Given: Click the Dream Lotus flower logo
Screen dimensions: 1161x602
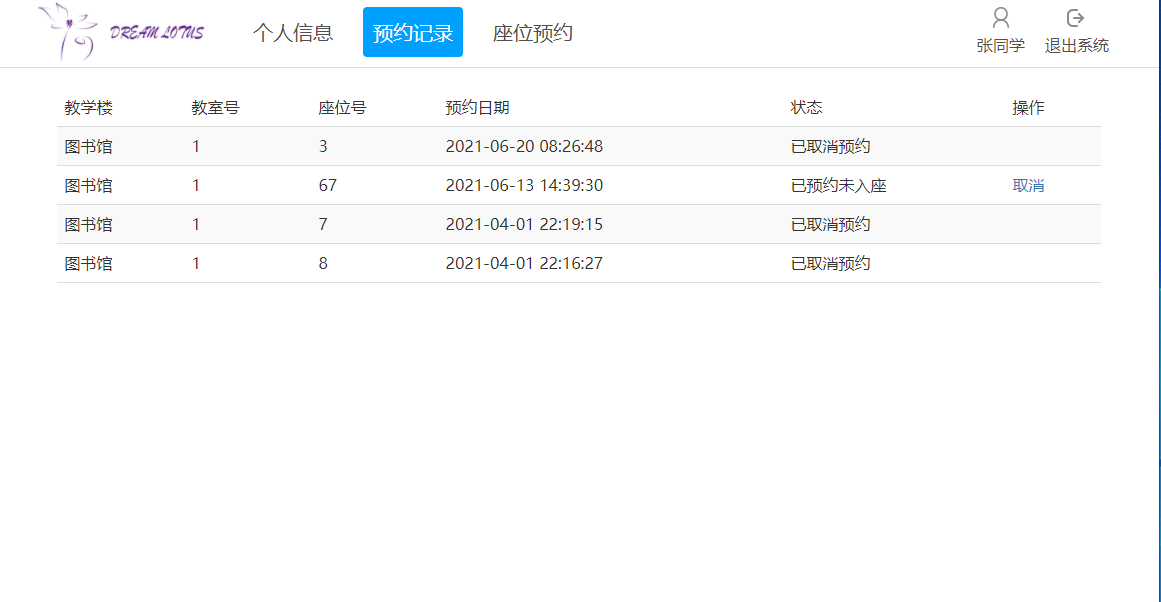Looking at the screenshot, I should tap(65, 30).
